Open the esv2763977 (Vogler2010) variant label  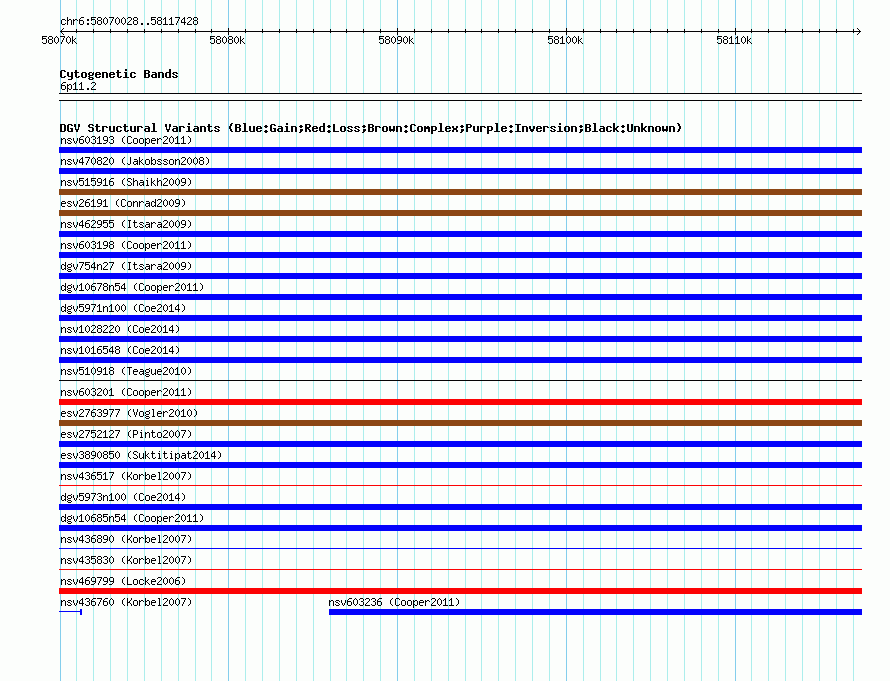pyautogui.click(x=129, y=413)
